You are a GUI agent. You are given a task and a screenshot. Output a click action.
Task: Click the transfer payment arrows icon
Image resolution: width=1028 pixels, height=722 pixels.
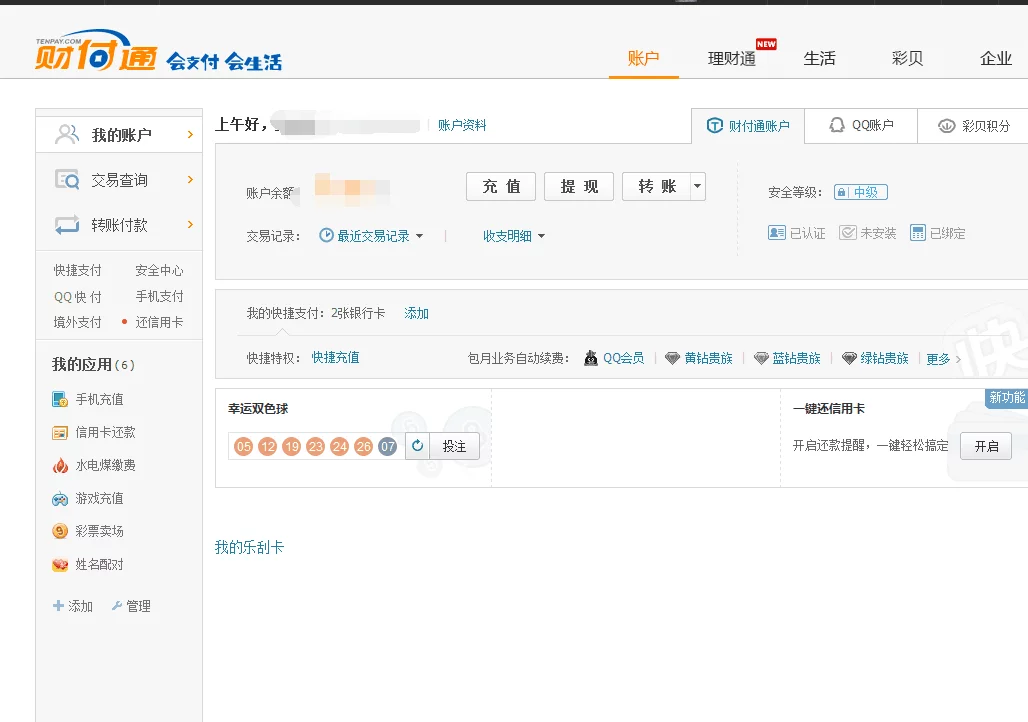pos(67,225)
